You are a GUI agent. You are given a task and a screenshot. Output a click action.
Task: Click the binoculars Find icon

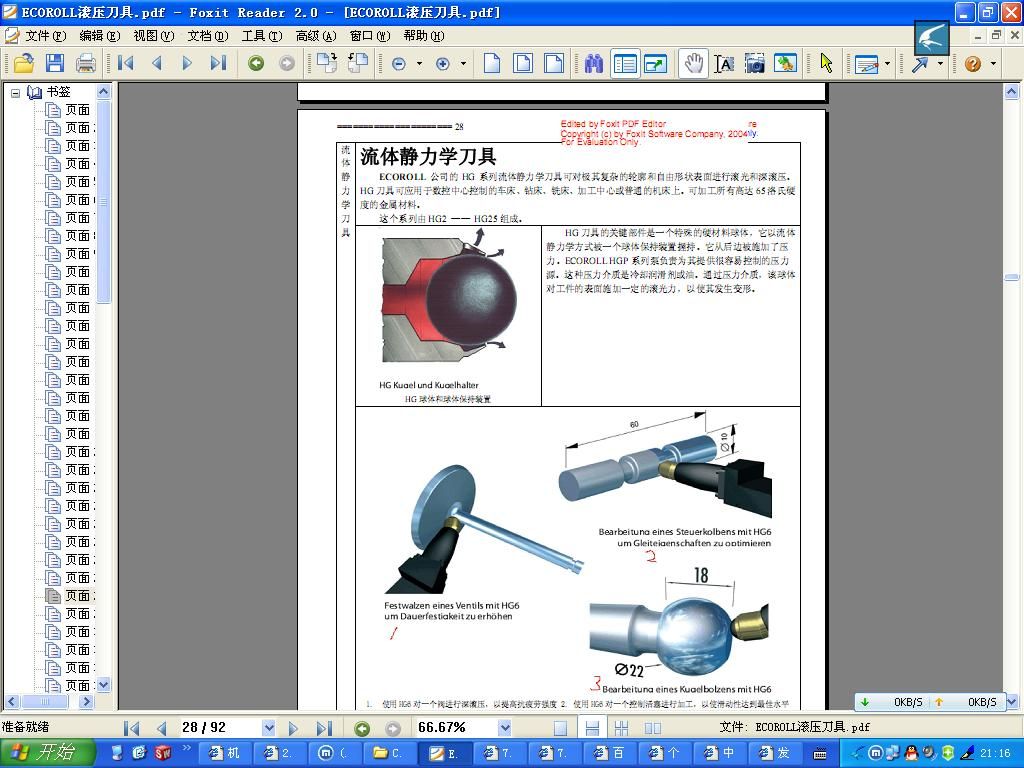pyautogui.click(x=594, y=64)
